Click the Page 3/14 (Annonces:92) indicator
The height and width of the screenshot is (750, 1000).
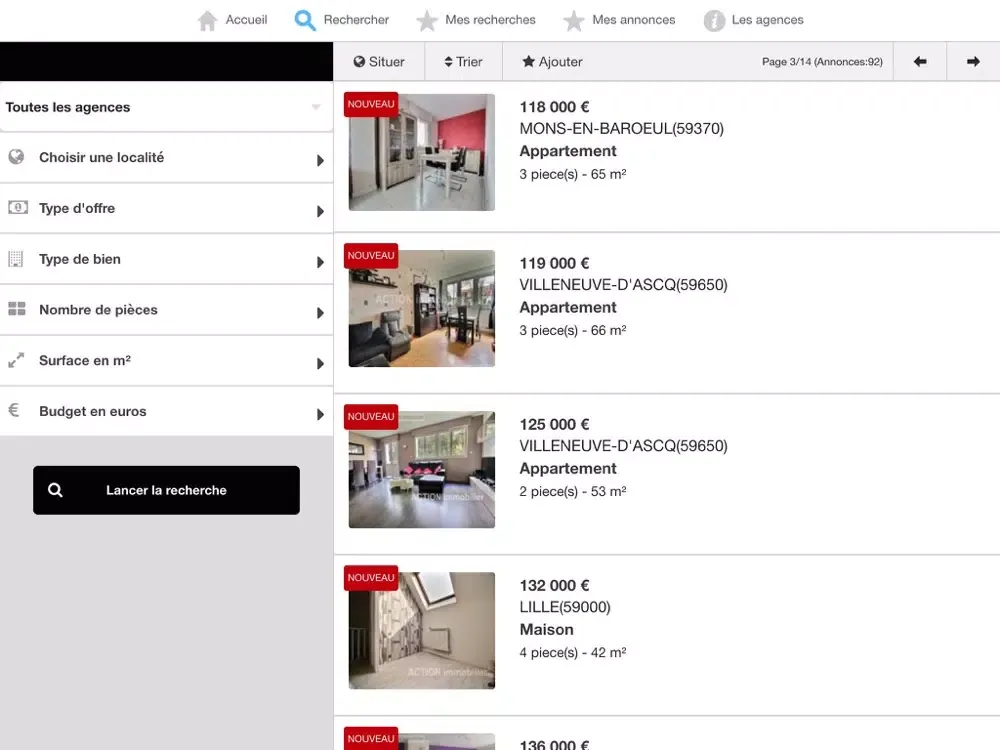pos(822,62)
